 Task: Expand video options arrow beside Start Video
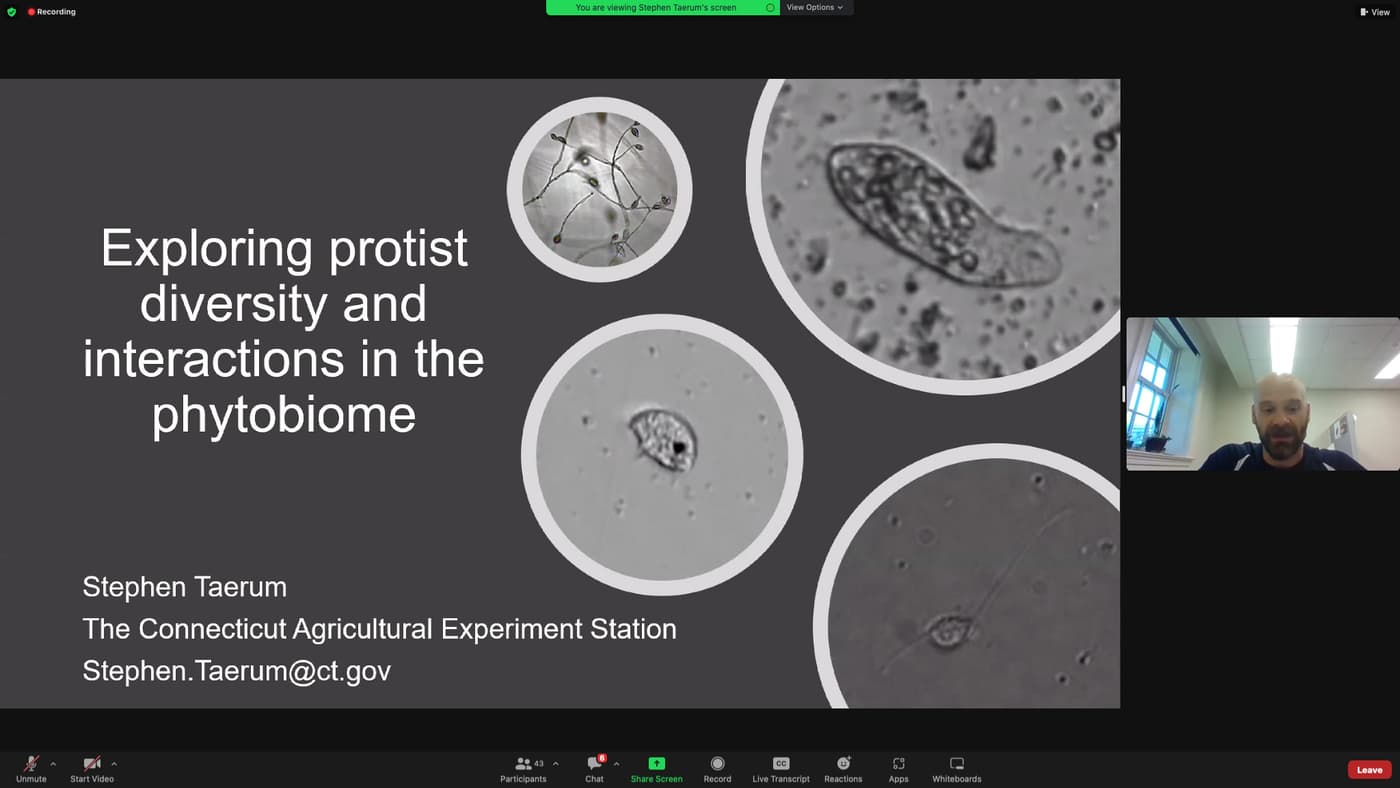point(114,764)
